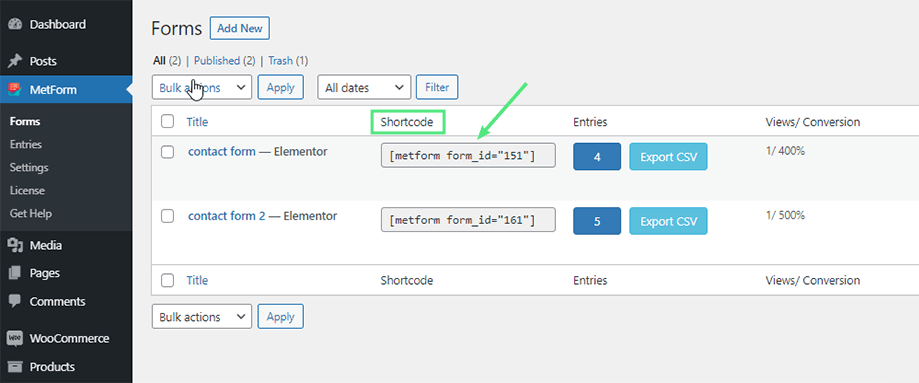Expand the bottom Bulk actions dropdown
The height and width of the screenshot is (383, 919).
point(202,317)
